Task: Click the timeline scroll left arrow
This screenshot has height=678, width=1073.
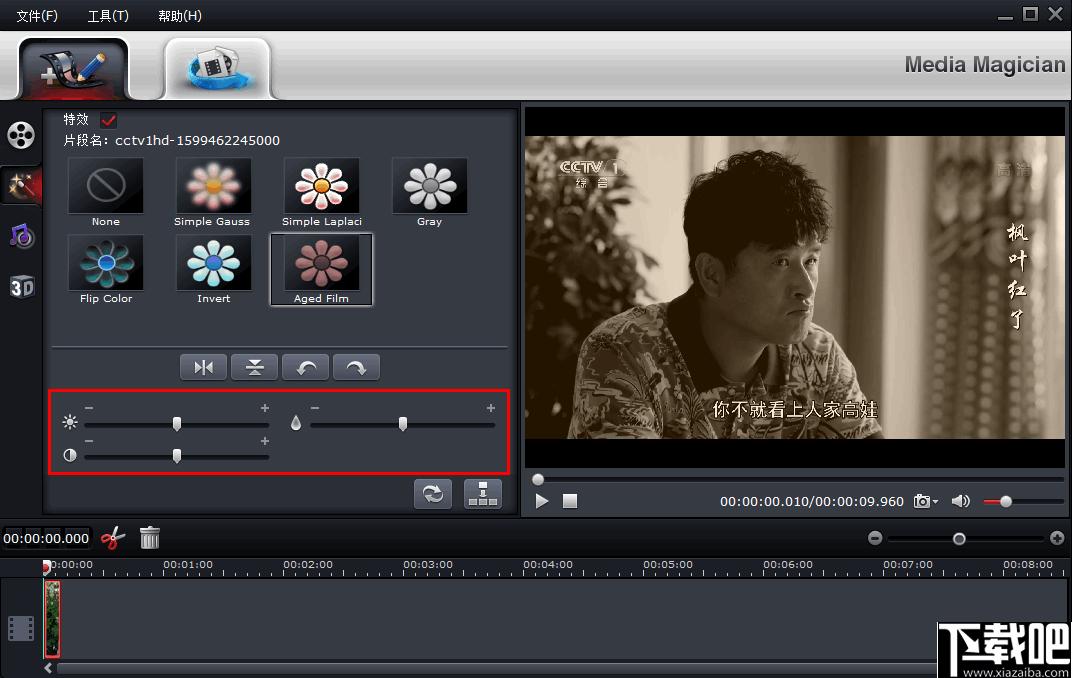Action: pos(48,668)
